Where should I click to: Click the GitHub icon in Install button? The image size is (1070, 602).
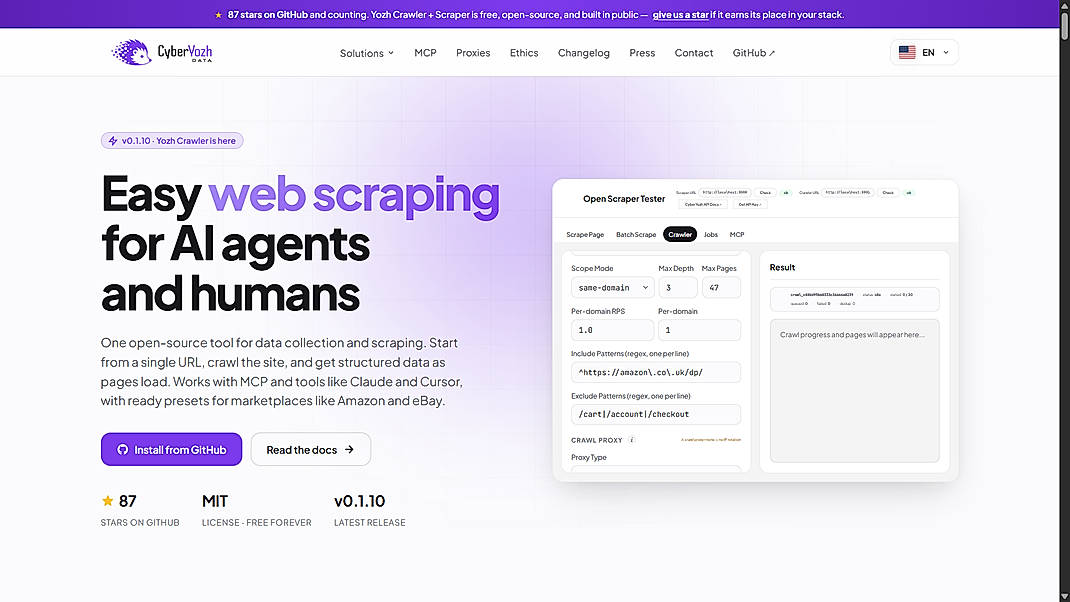[123, 450]
